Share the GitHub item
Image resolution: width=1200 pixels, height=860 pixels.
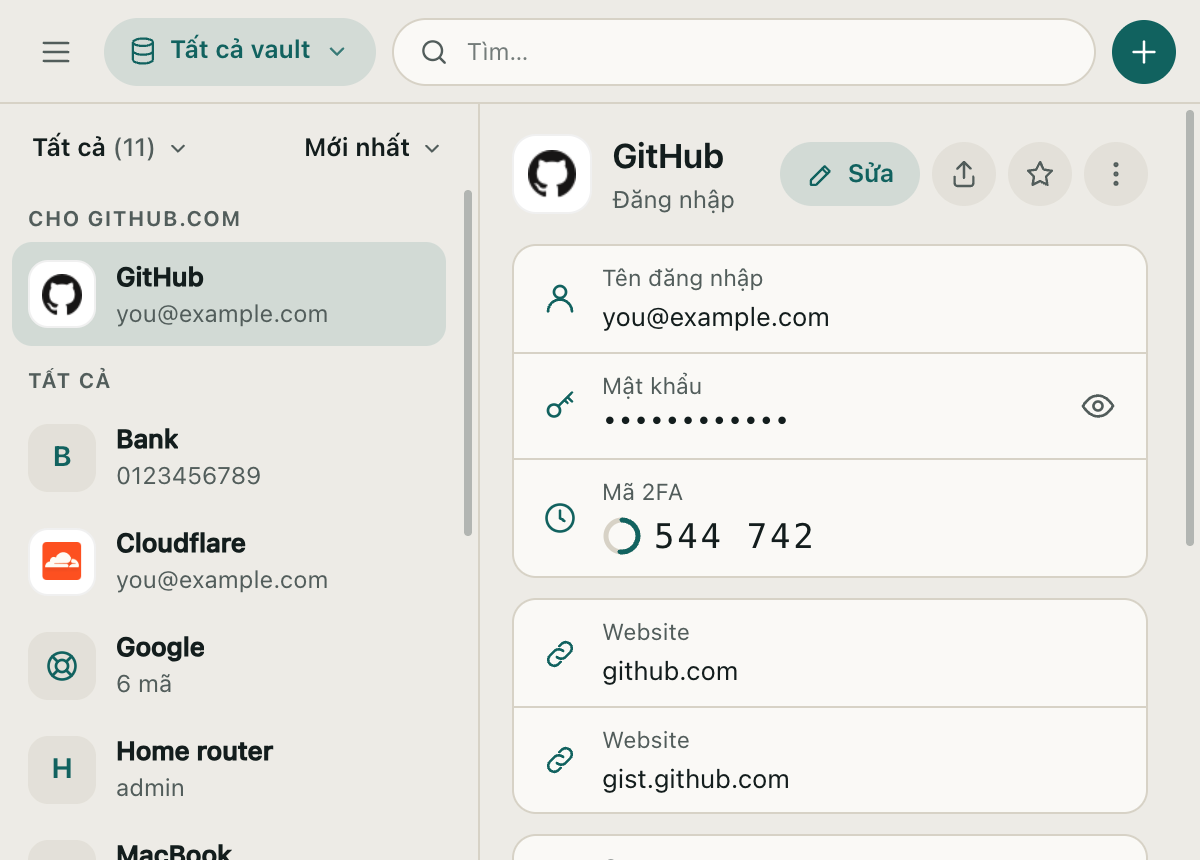point(964,174)
